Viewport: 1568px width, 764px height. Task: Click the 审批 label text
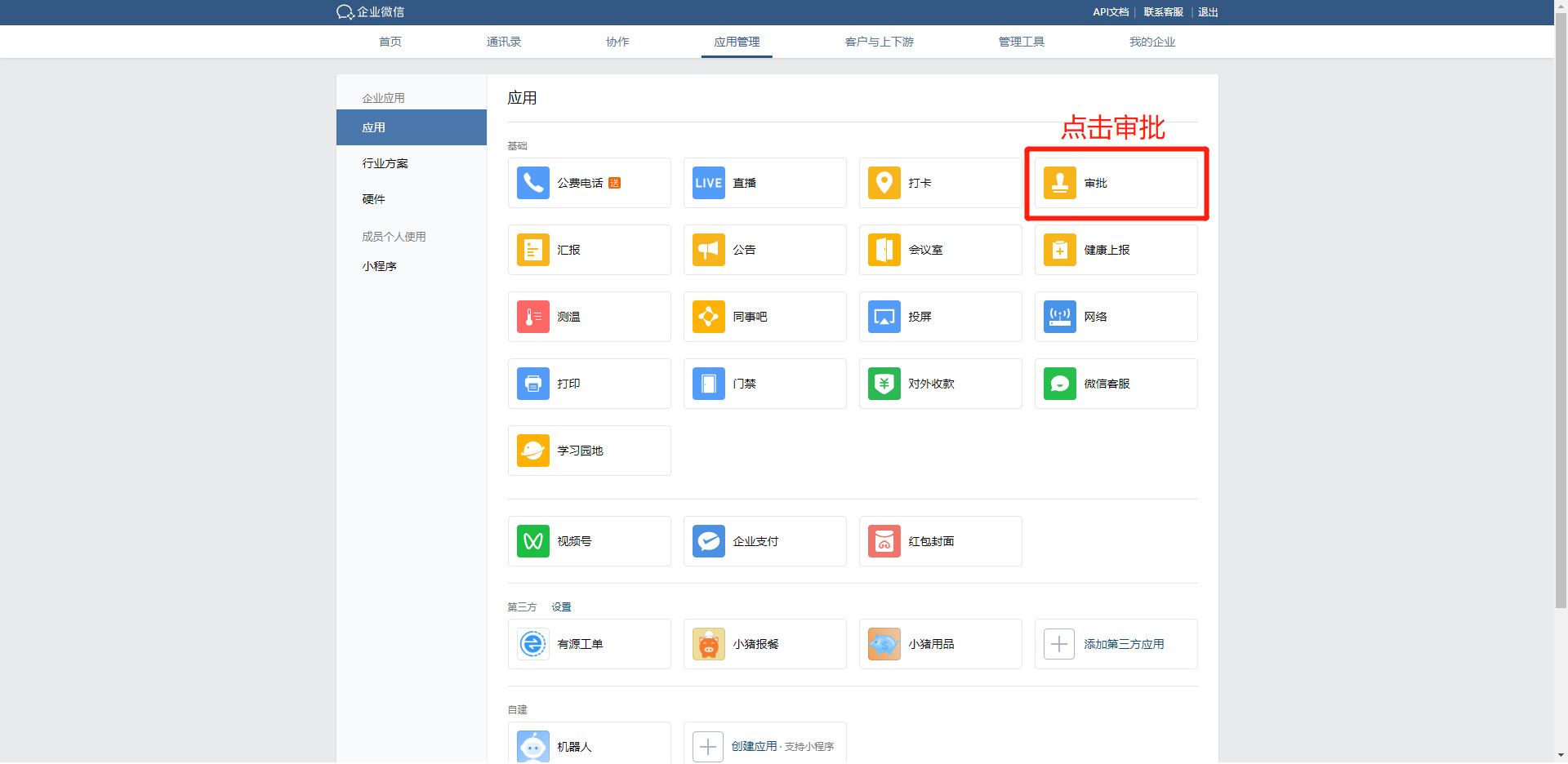[x=1095, y=183]
